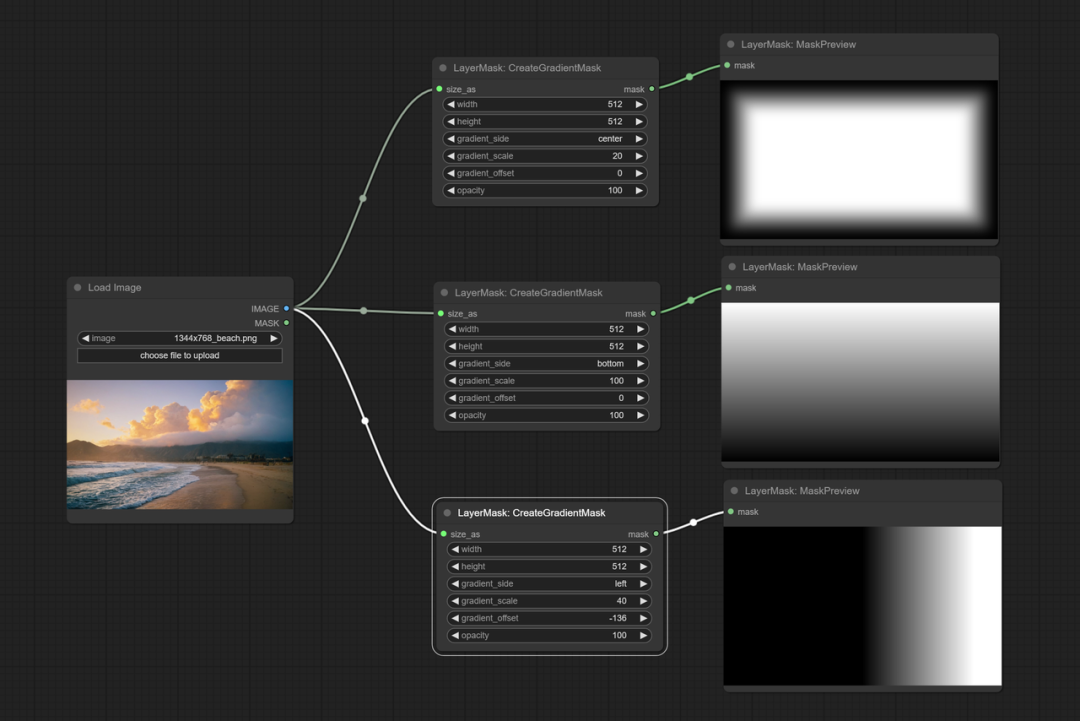Switch gradient_side from bottom to previous option
This screenshot has height=721, width=1080.
tap(452, 364)
